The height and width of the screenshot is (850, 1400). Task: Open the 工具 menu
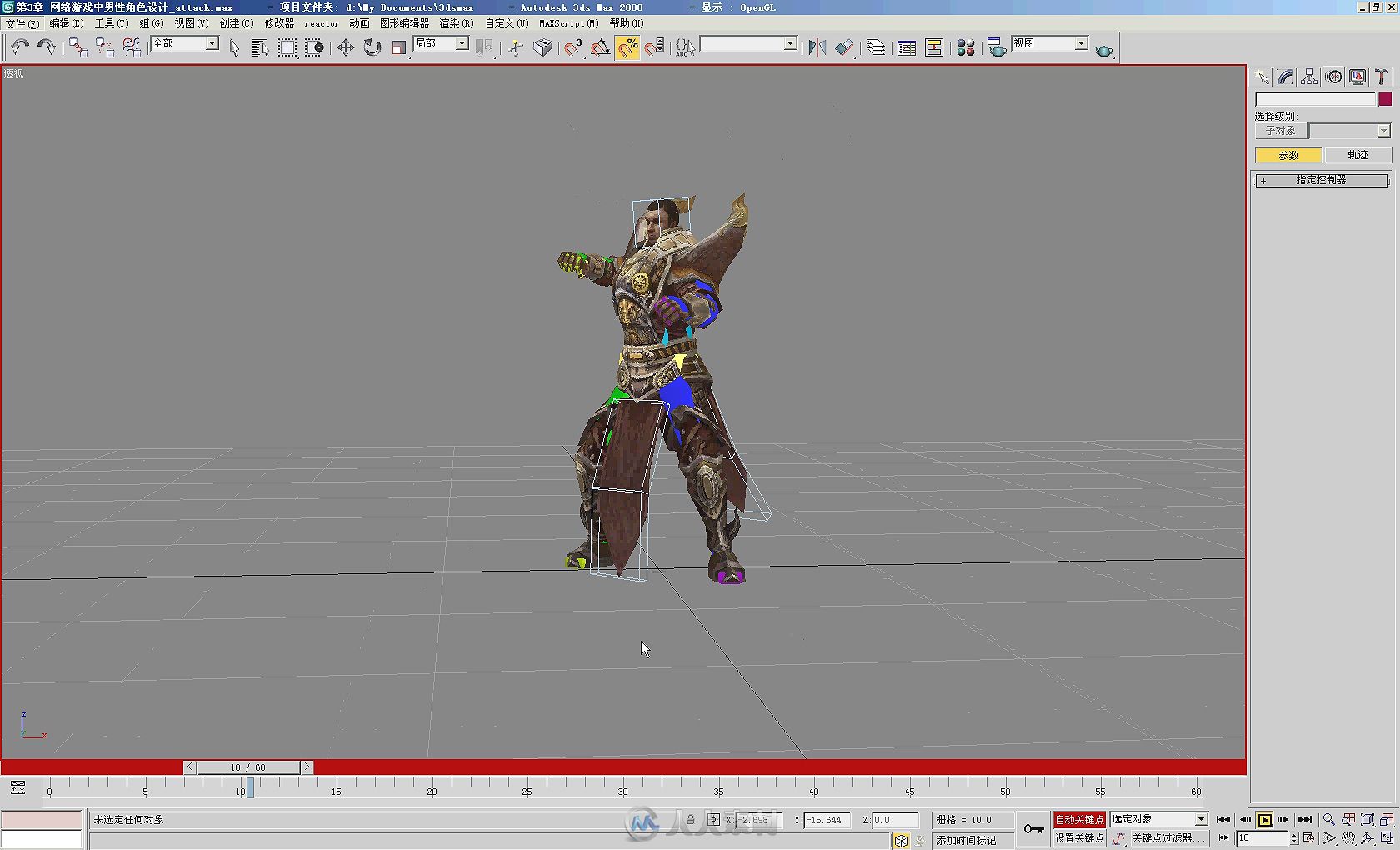coord(111,23)
